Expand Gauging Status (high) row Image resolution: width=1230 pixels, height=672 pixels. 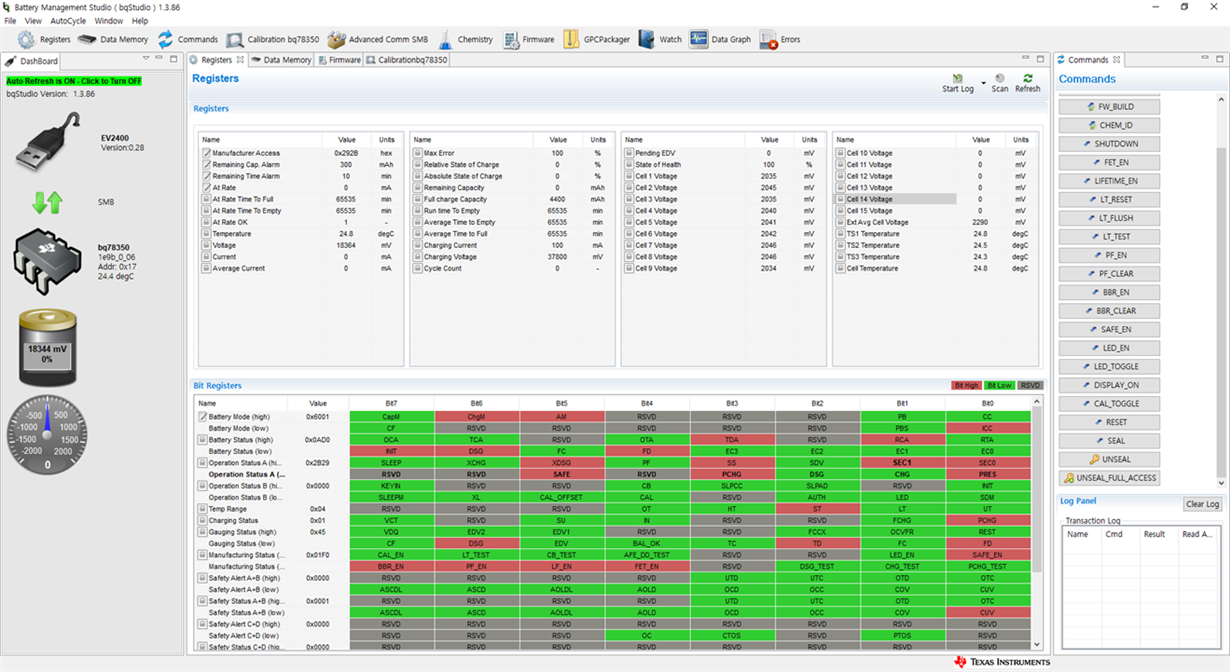pyautogui.click(x=203, y=532)
